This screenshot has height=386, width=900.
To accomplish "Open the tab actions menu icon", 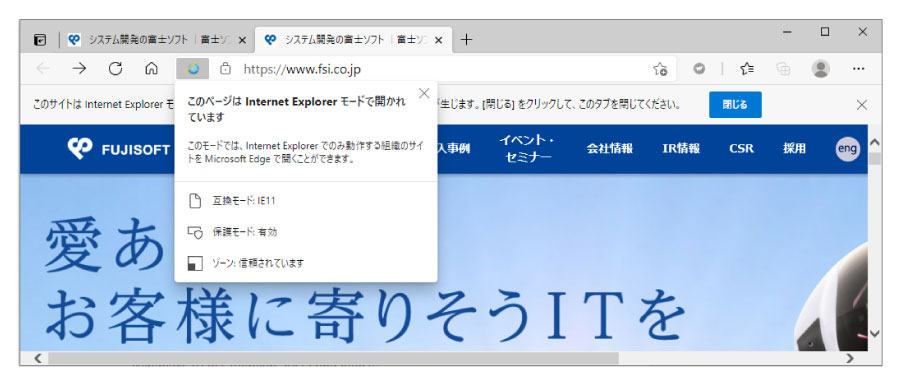I will [40, 40].
